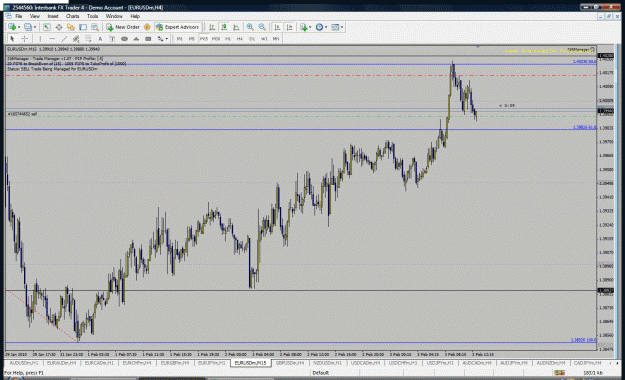
Task: Enable the chart auto scroll button
Action: (x=277, y=27)
